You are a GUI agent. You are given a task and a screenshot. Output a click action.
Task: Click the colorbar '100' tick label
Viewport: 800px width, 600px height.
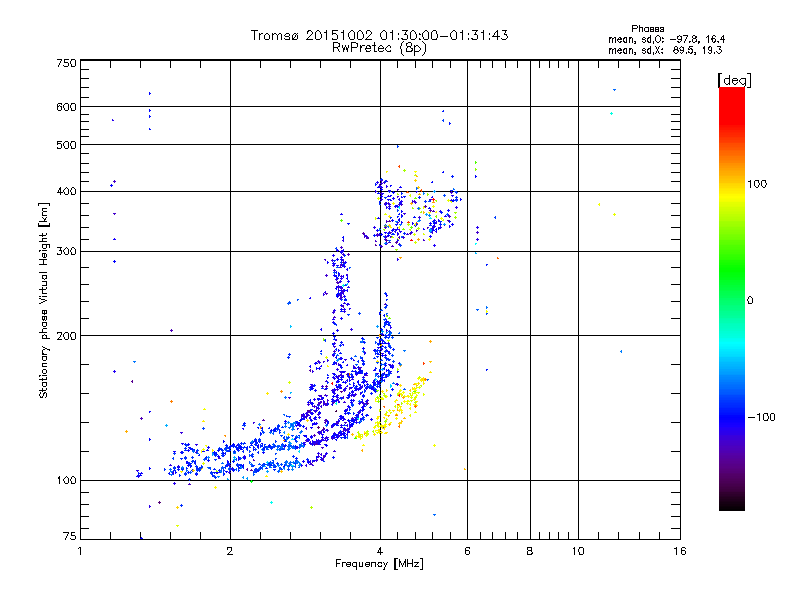757,184
